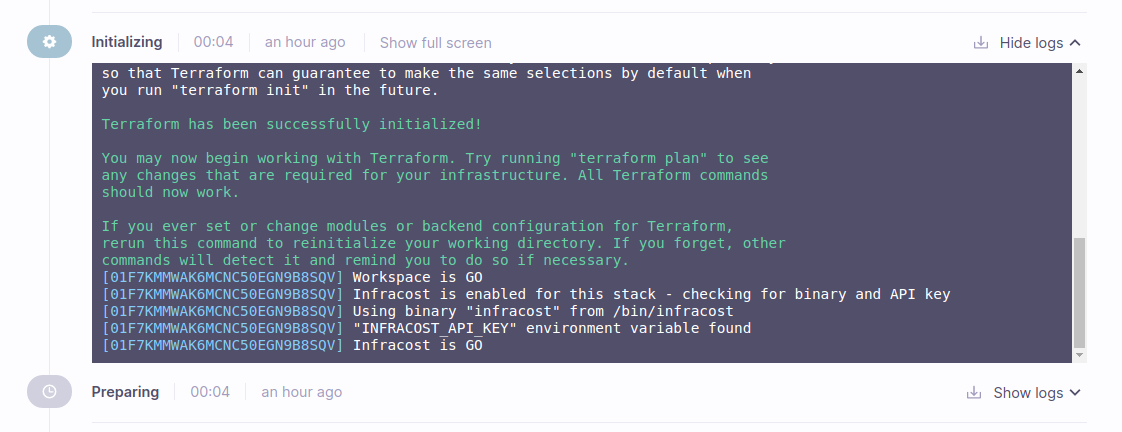Click the Preparing stage clock icon
This screenshot has width=1122, height=432.
[49, 392]
